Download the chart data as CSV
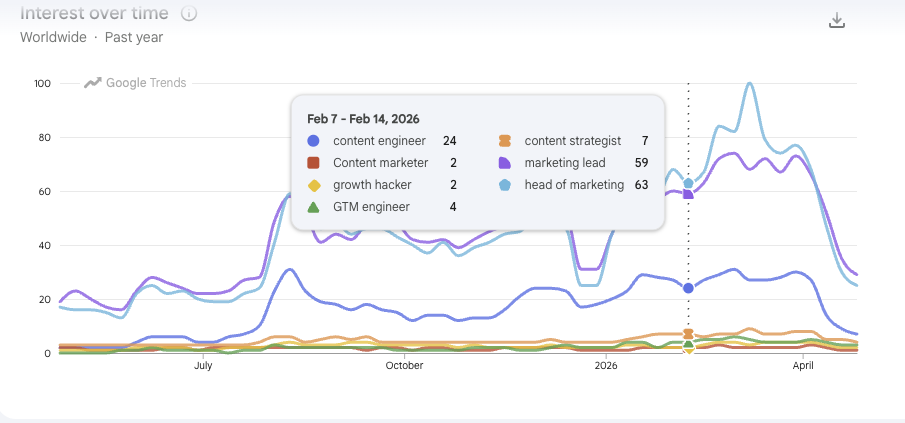Image resolution: width=905 pixels, height=423 pixels. pyautogui.click(x=838, y=20)
